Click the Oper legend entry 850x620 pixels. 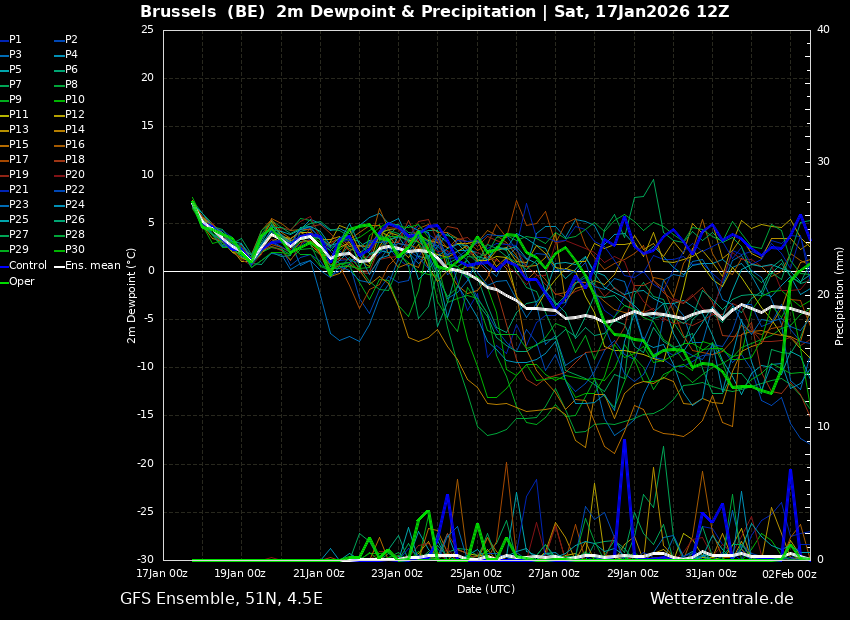click(17, 282)
